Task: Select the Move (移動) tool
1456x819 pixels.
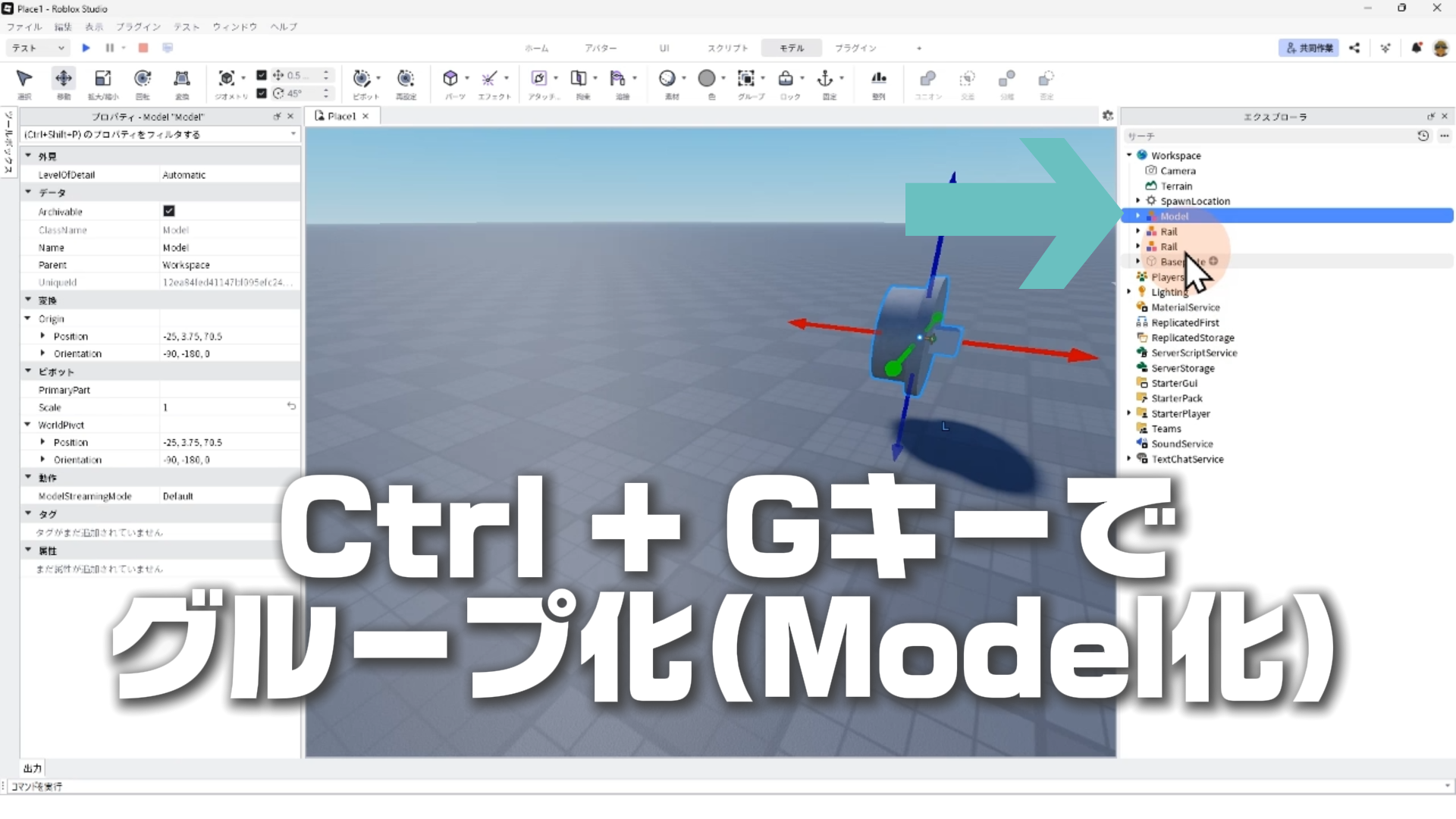Action: coord(64,78)
